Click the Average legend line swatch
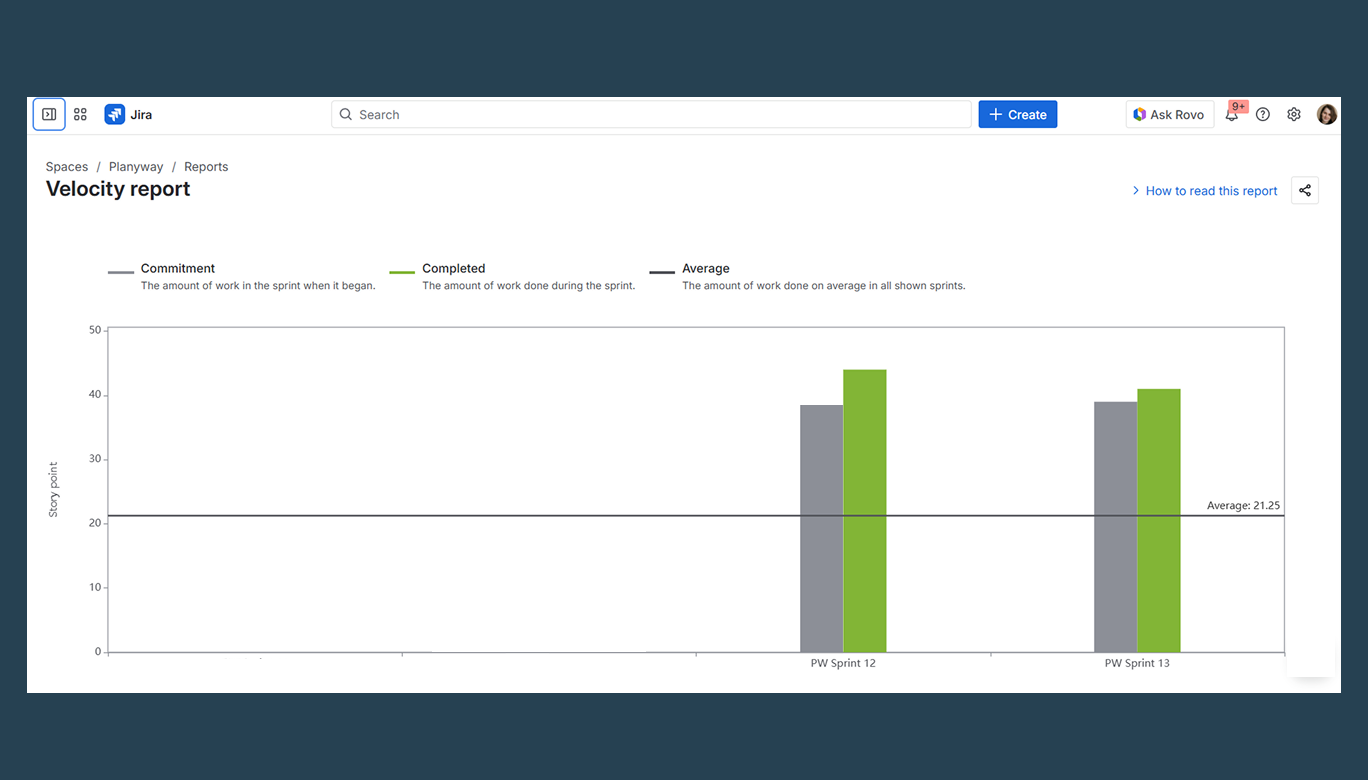Screen dimensions: 1368x780 pyautogui.click(x=662, y=272)
